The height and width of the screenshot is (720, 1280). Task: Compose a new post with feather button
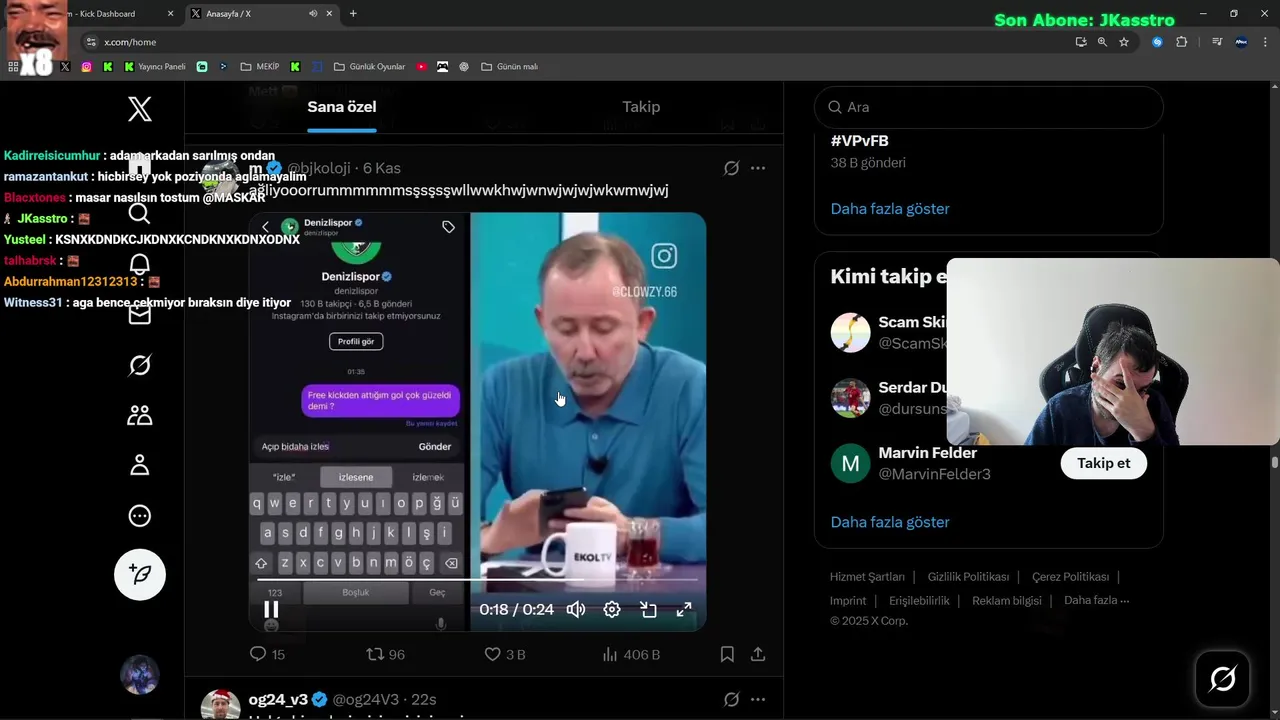point(140,574)
